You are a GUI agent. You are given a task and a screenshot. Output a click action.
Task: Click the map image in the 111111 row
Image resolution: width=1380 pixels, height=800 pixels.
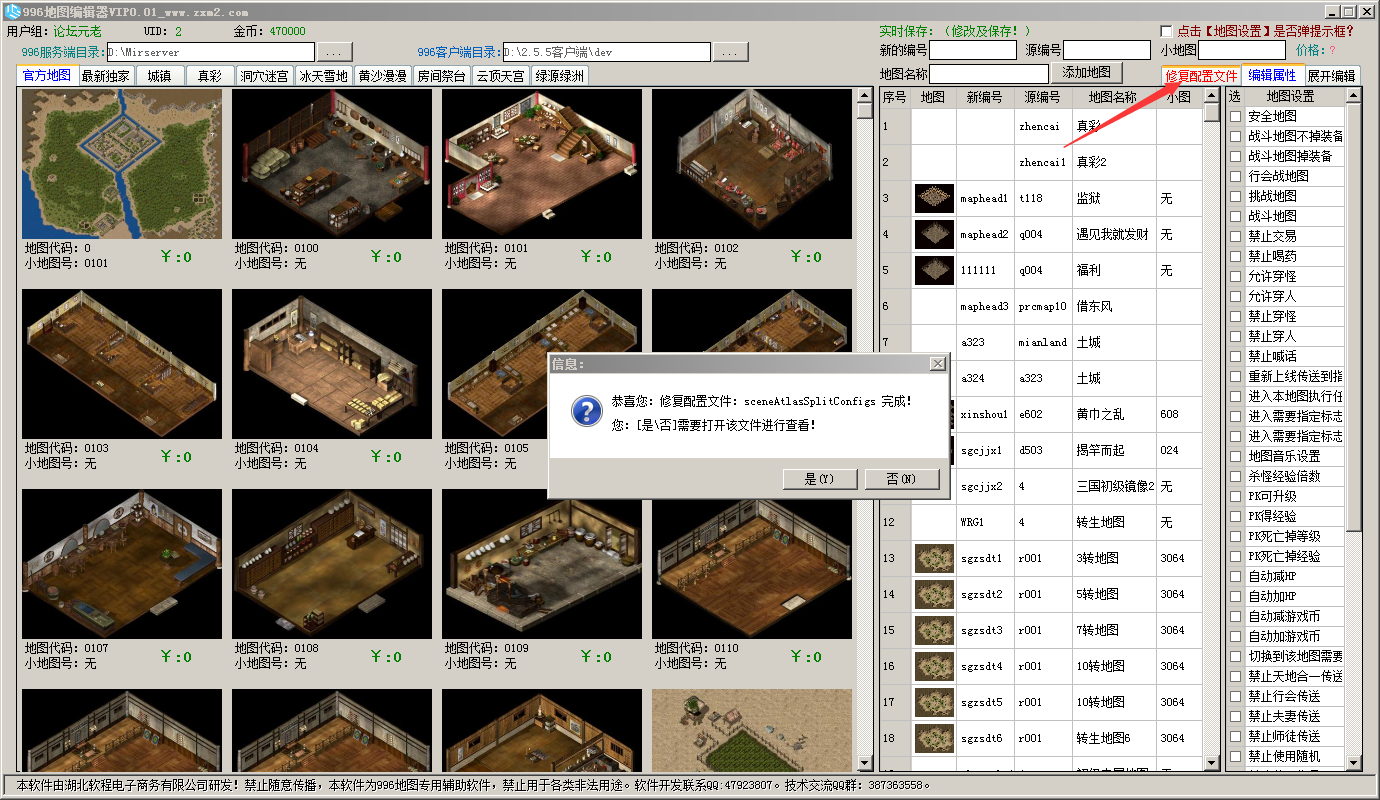pyautogui.click(x=934, y=270)
